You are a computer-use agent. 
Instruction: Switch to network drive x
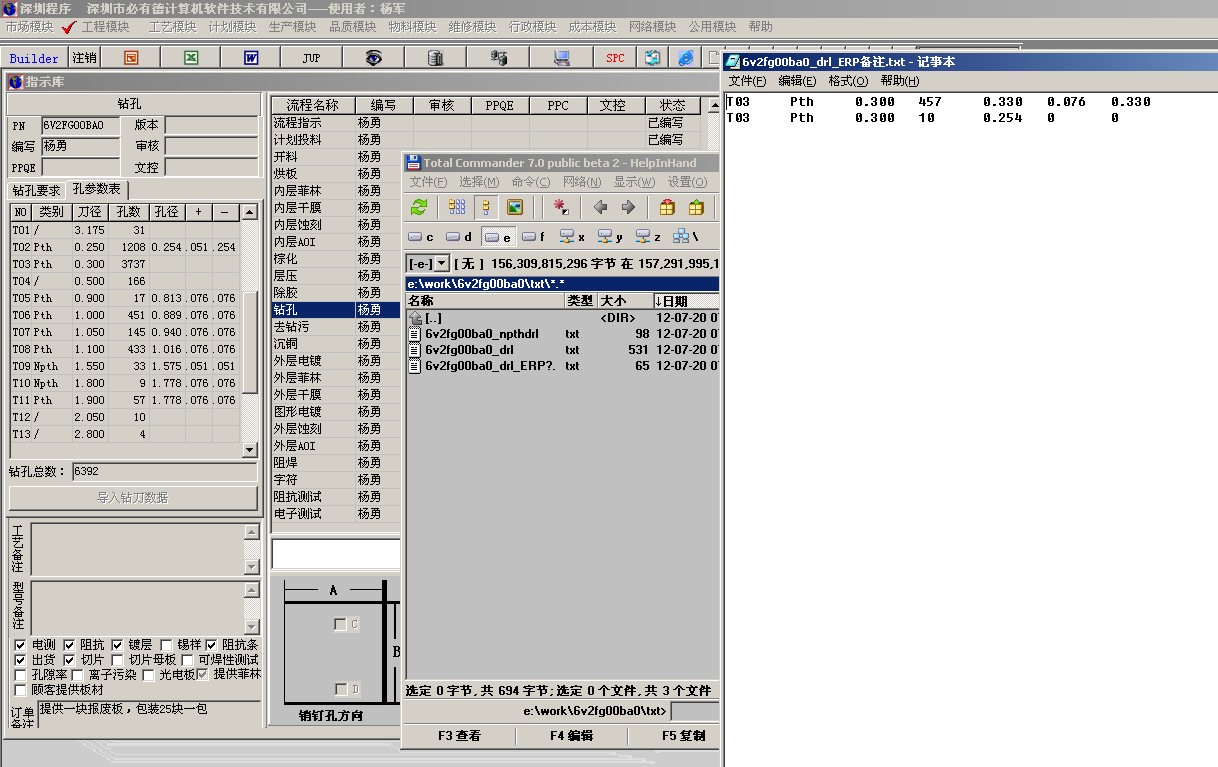coord(572,237)
